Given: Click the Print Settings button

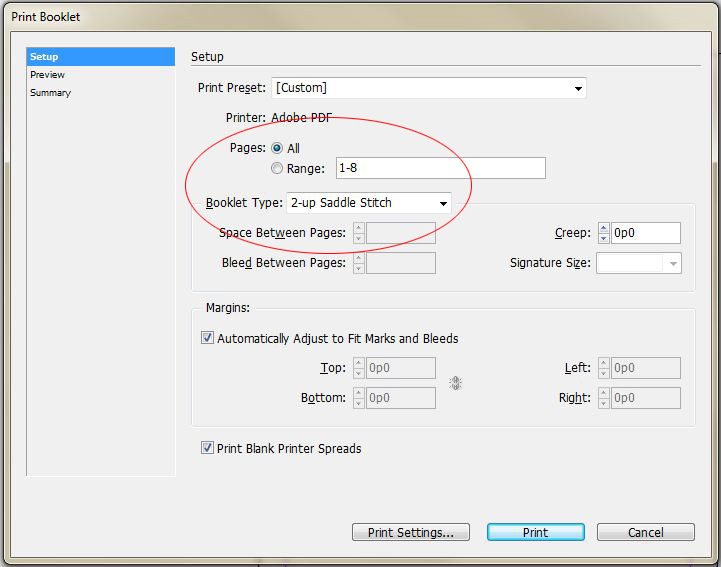Looking at the screenshot, I should (x=410, y=532).
